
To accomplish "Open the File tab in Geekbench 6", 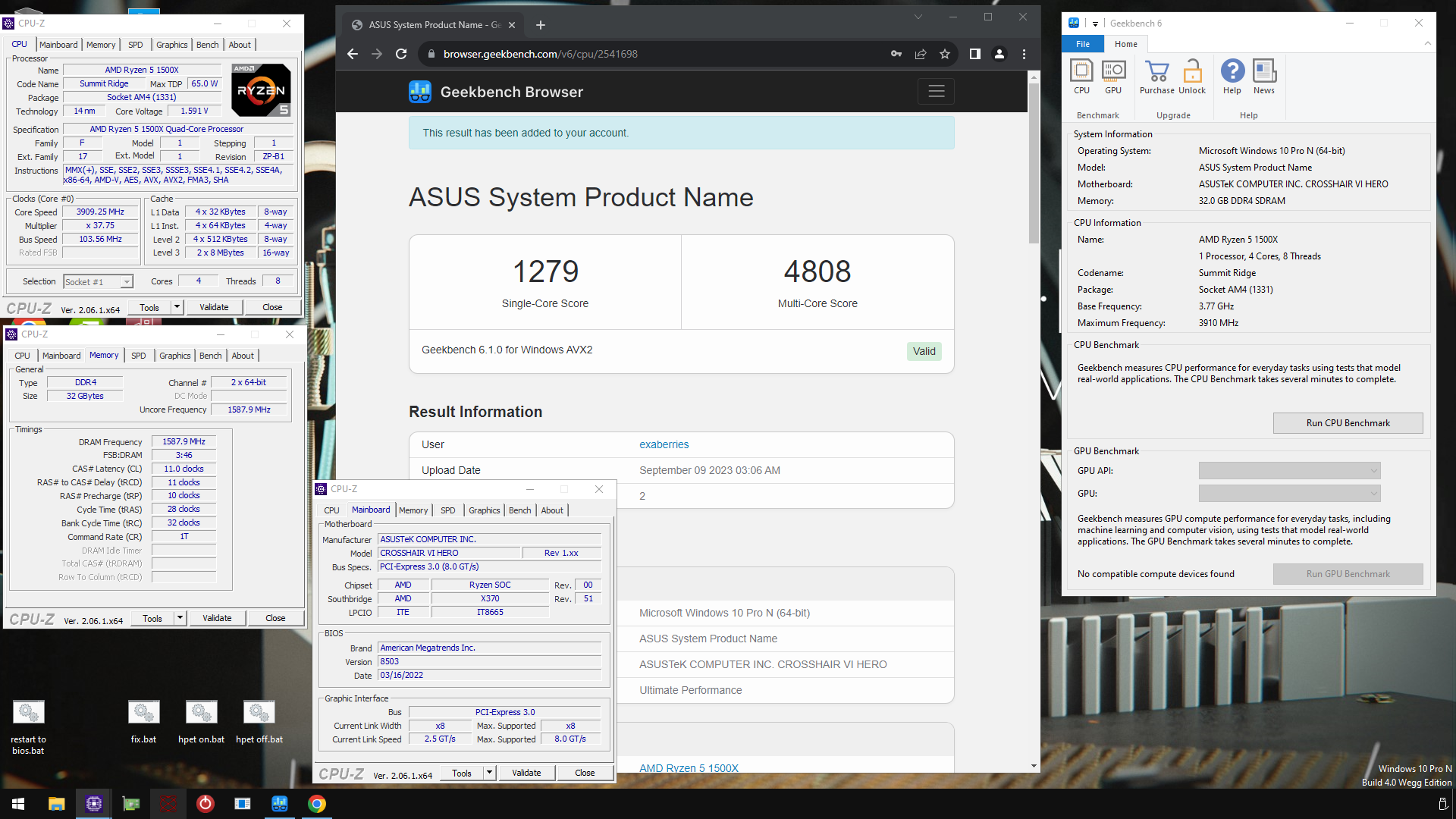I will [x=1083, y=44].
